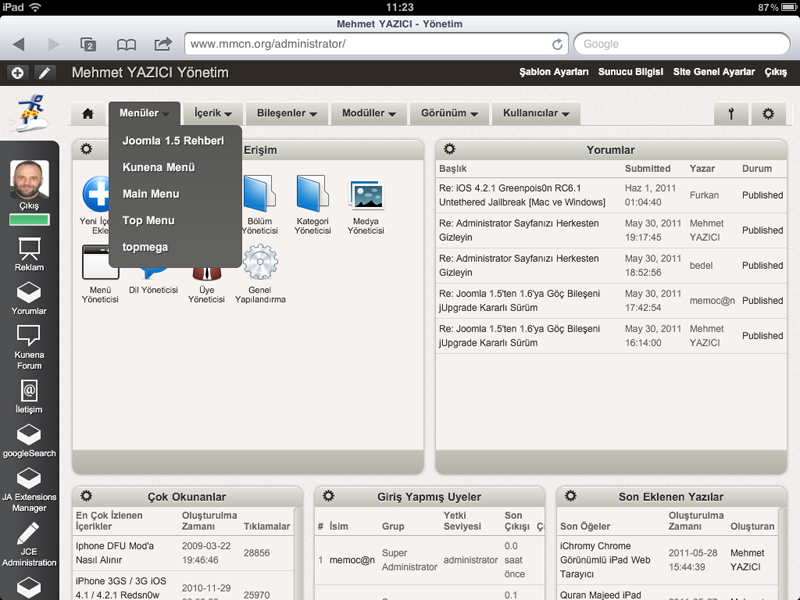Image resolution: width=800 pixels, height=600 pixels.
Task: Open the Erişim panel gear icon
Action: [x=86, y=149]
